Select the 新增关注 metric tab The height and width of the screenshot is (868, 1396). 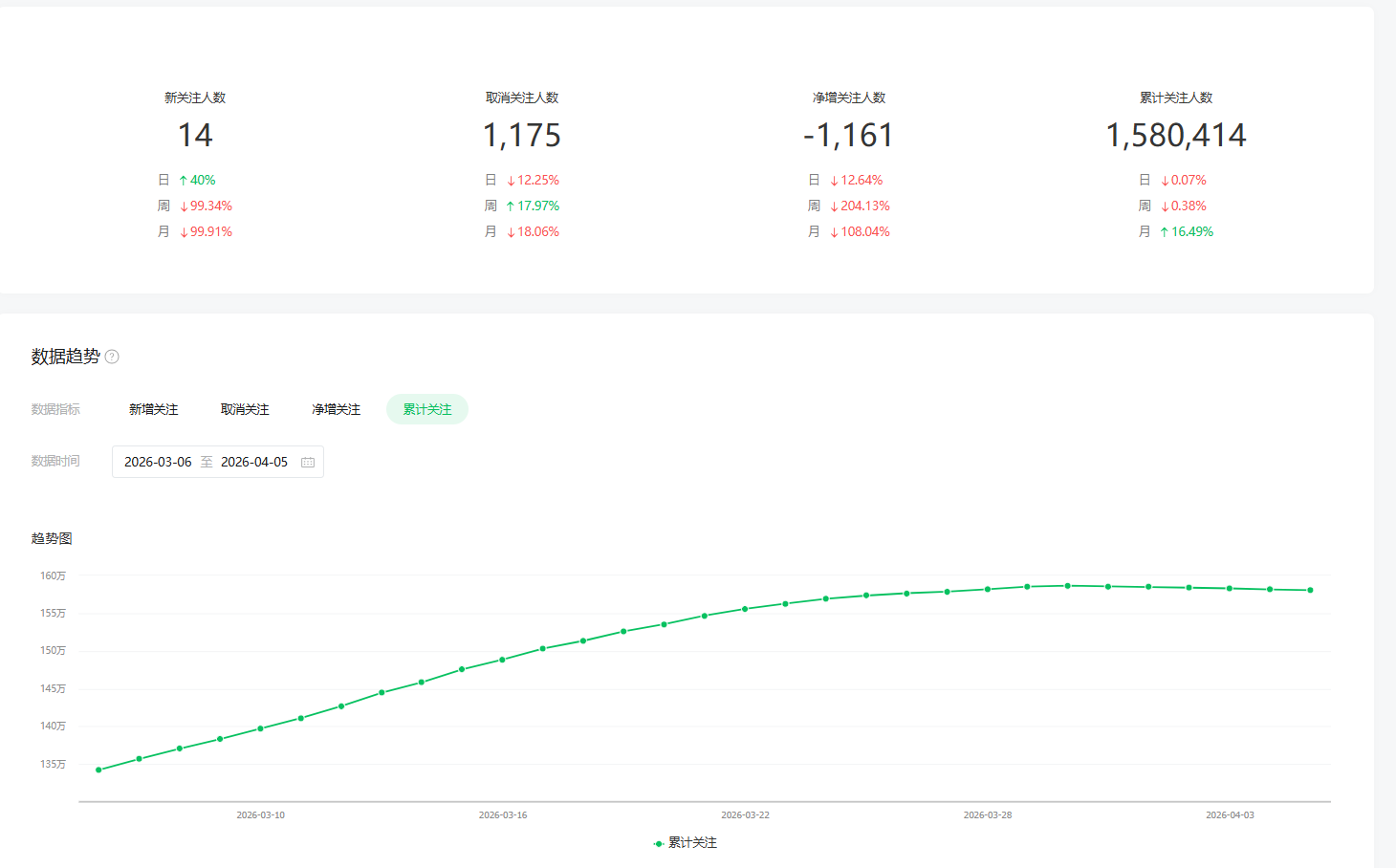pos(153,409)
